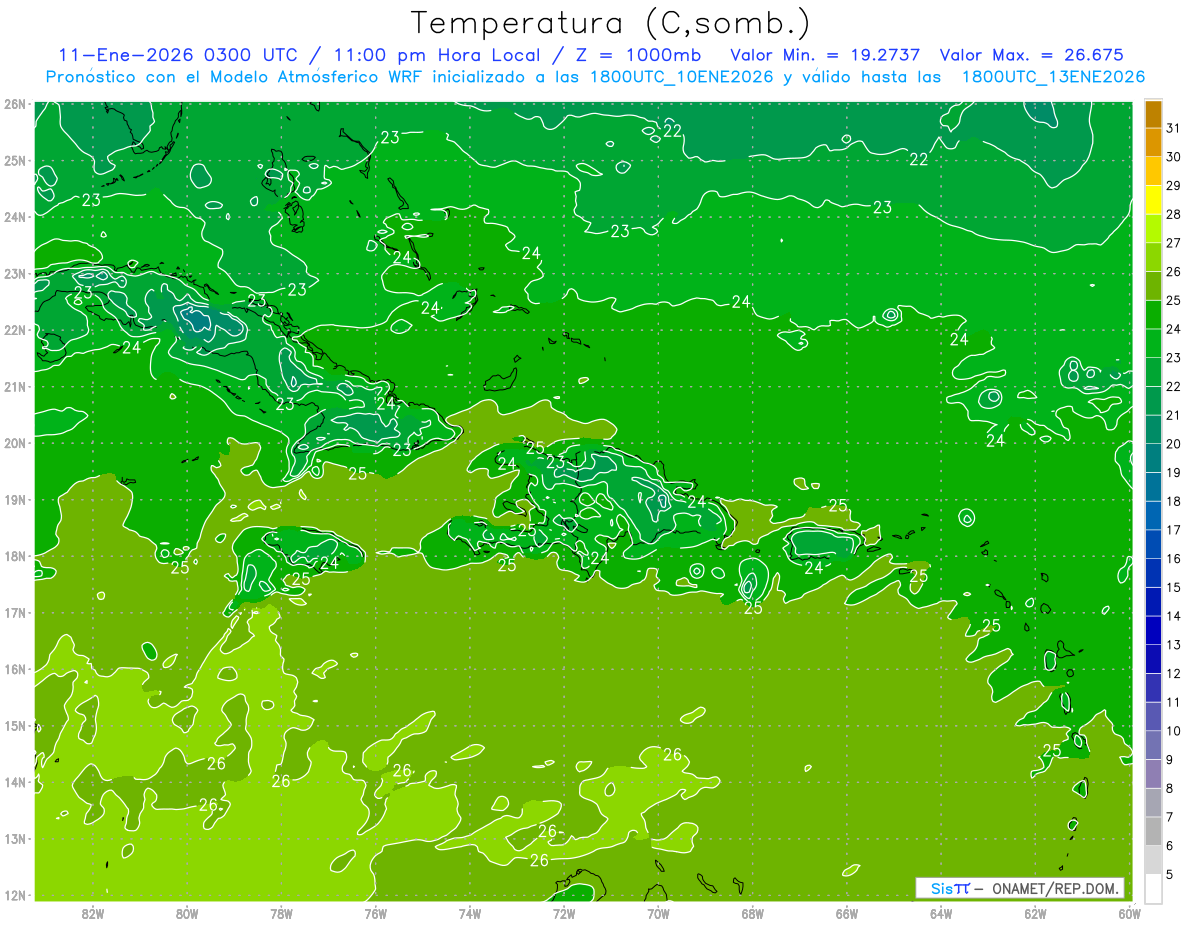Image resolution: width=1200 pixels, height=927 pixels.
Task: Click the color bar label 28
Action: click(x=1173, y=214)
